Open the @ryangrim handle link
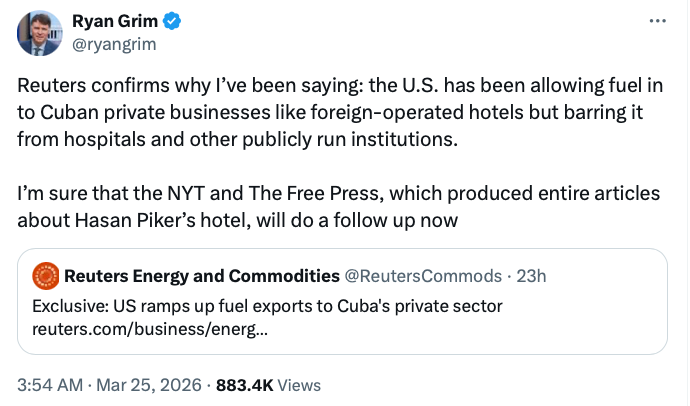This screenshot has width=690, height=406. [113, 44]
